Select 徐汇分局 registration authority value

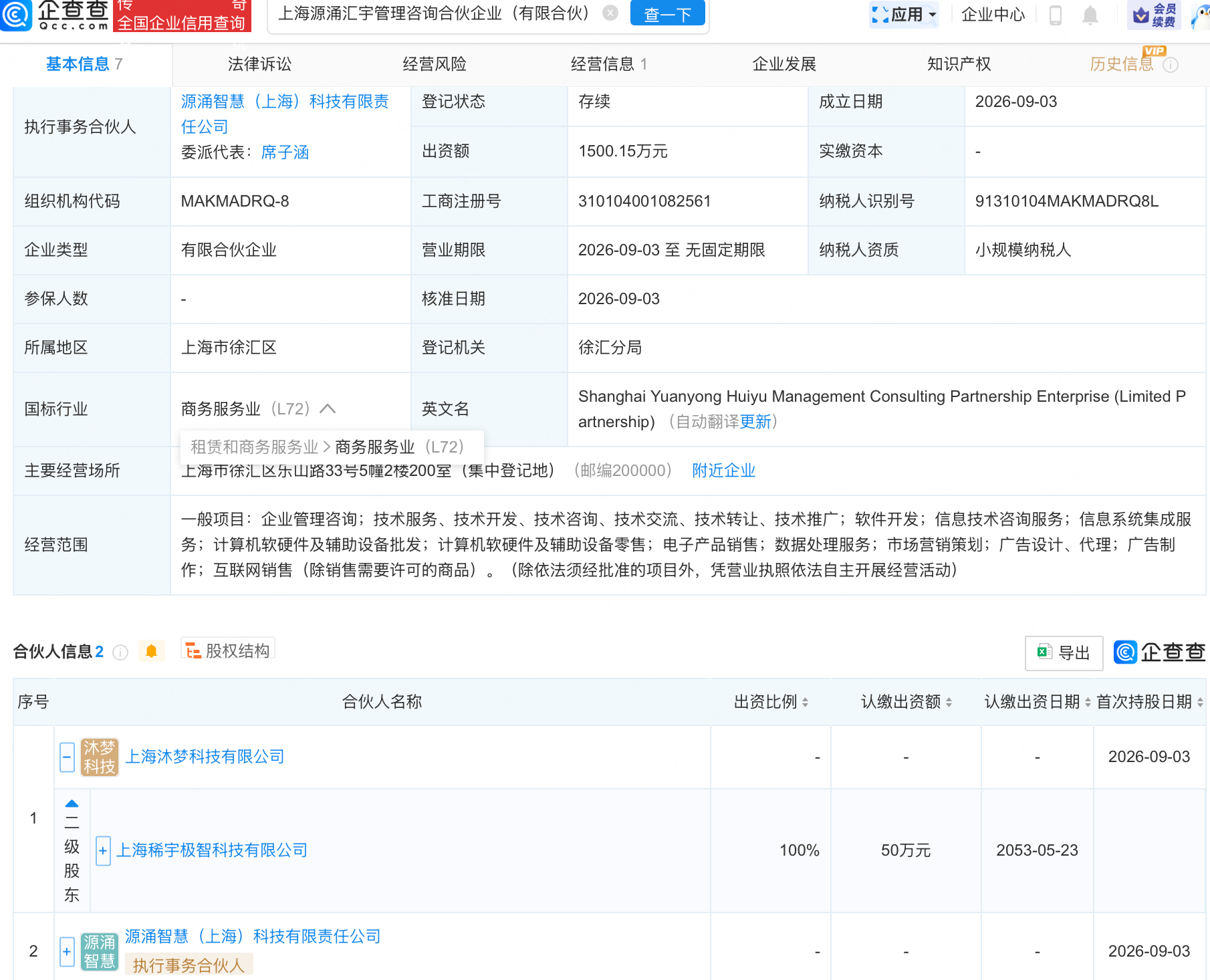610,348
